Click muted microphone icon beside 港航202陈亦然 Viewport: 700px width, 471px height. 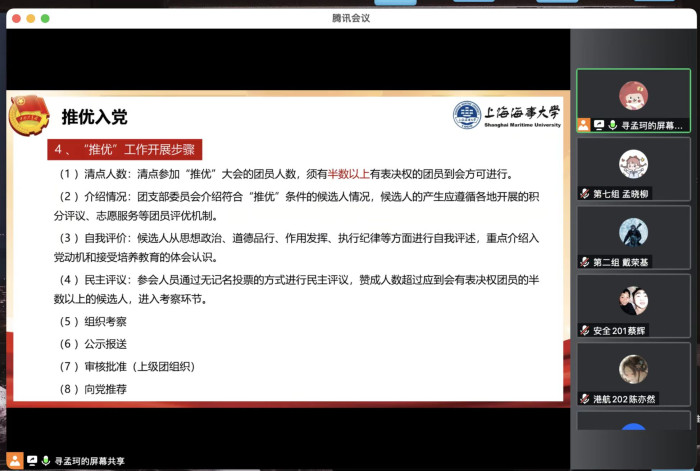click(584, 399)
